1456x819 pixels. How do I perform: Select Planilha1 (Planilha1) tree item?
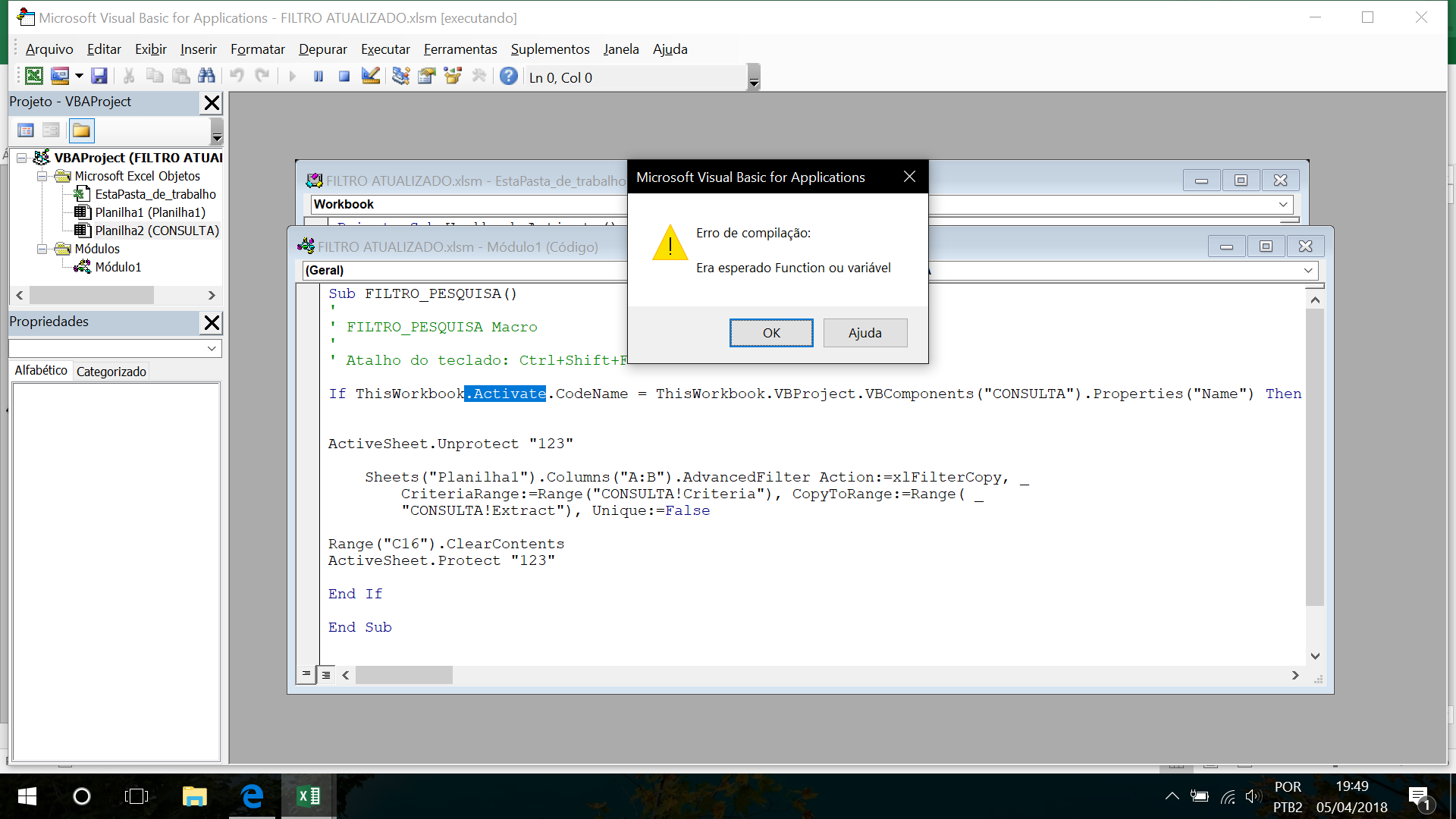[150, 212]
